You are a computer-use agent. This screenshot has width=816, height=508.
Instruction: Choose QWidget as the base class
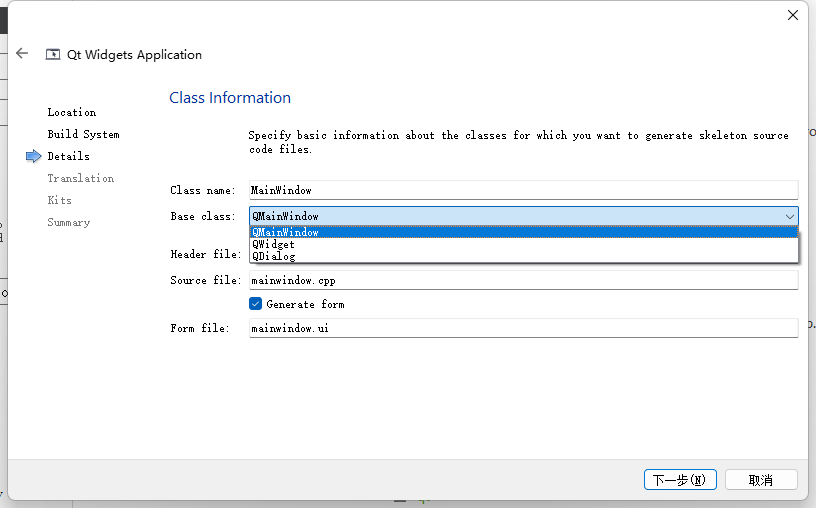pos(524,244)
